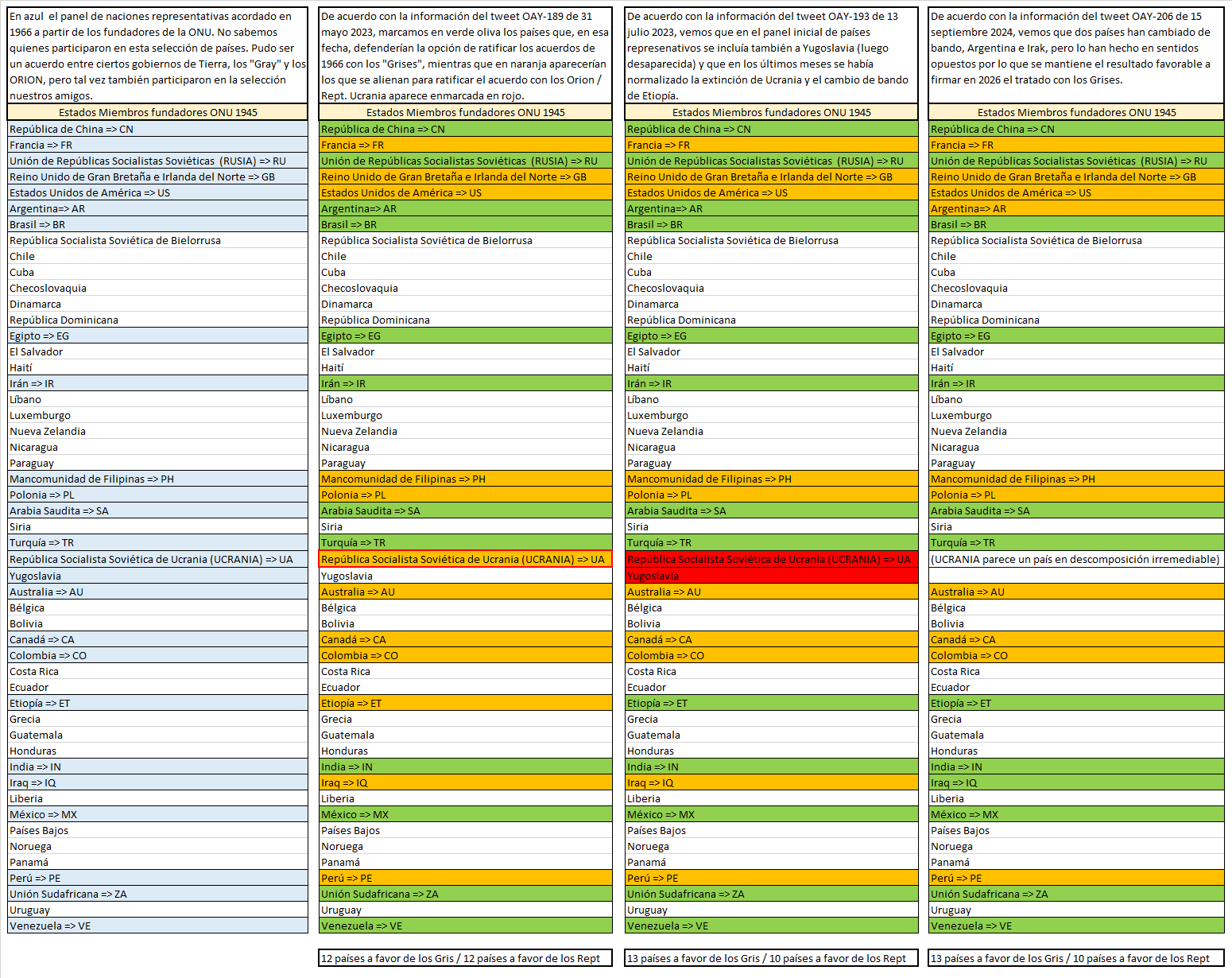The height and width of the screenshot is (978, 1232).
Task: Click the blue Unión Sudafricana => ZA cell
Action: 157,894
